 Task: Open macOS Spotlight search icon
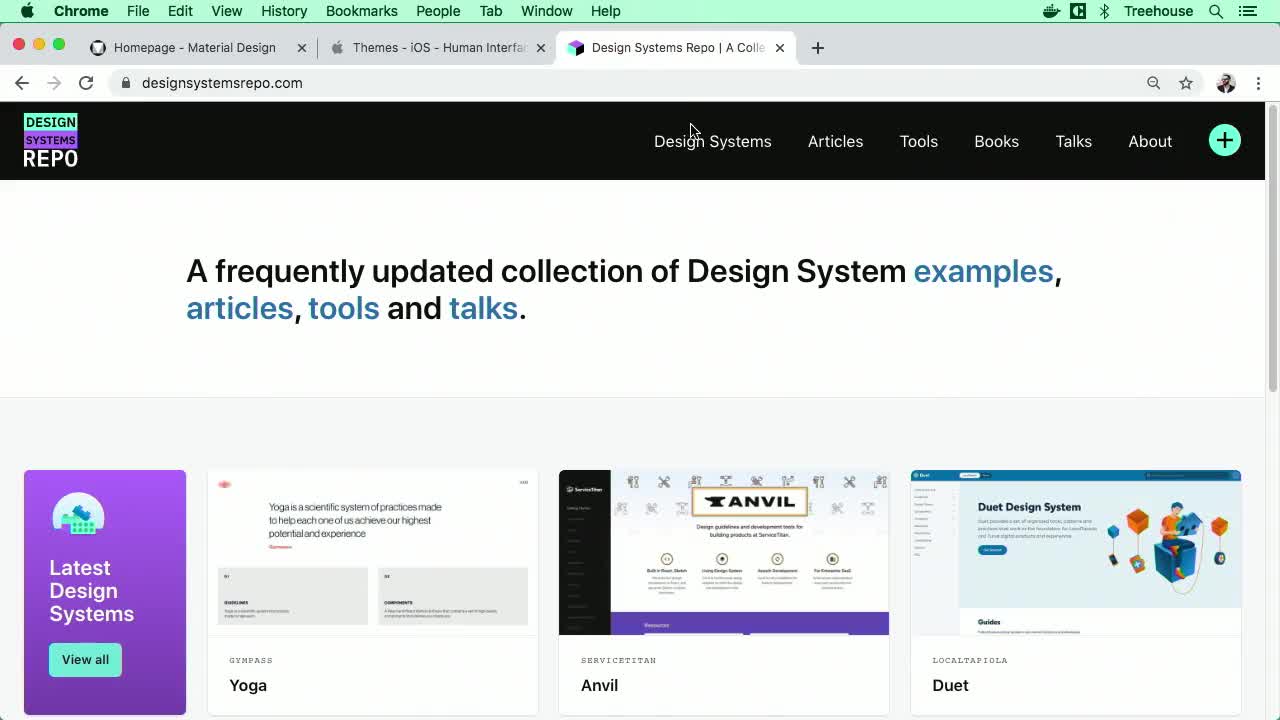click(x=1216, y=11)
